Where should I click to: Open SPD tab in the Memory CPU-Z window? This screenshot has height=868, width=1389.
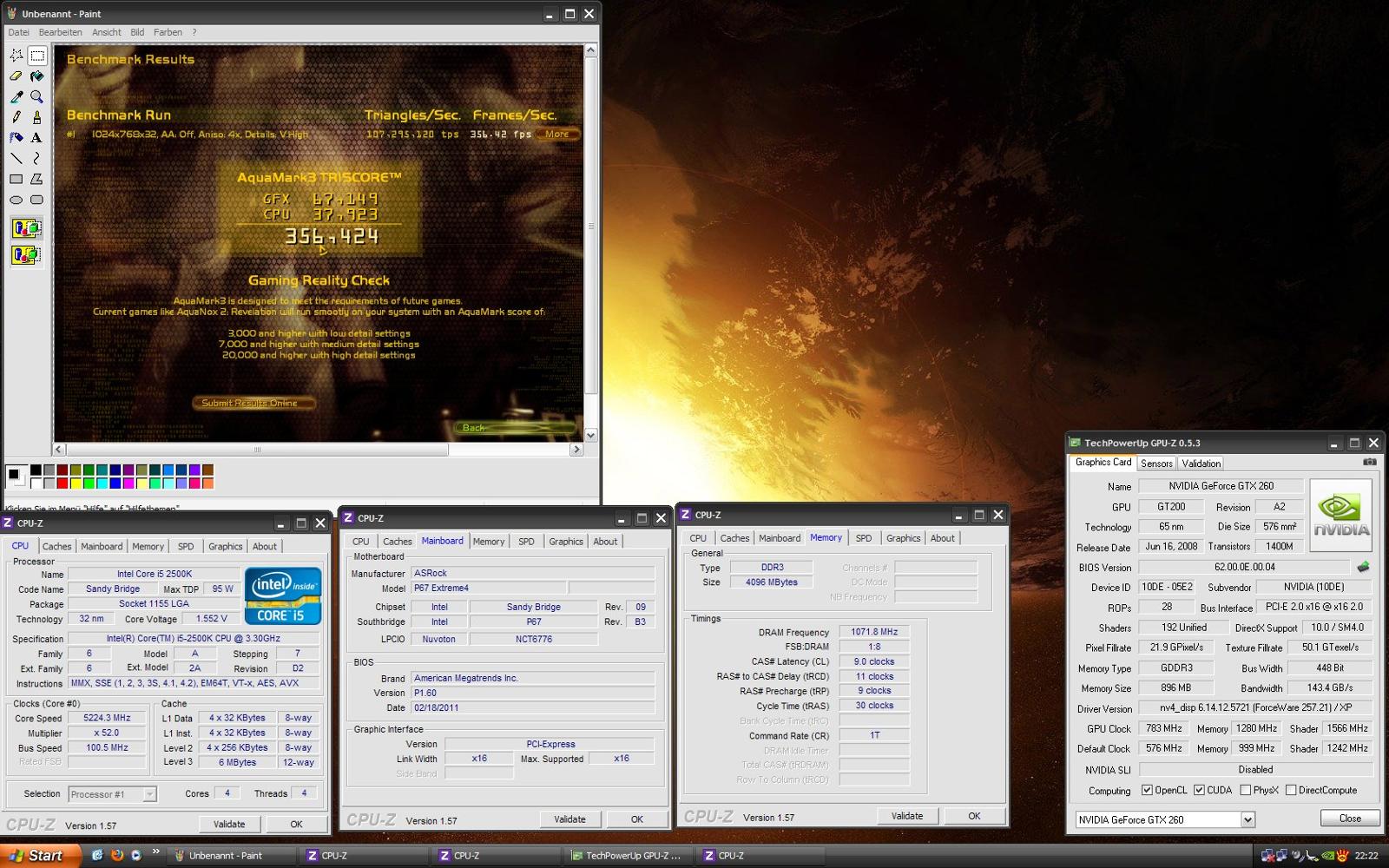[864, 538]
